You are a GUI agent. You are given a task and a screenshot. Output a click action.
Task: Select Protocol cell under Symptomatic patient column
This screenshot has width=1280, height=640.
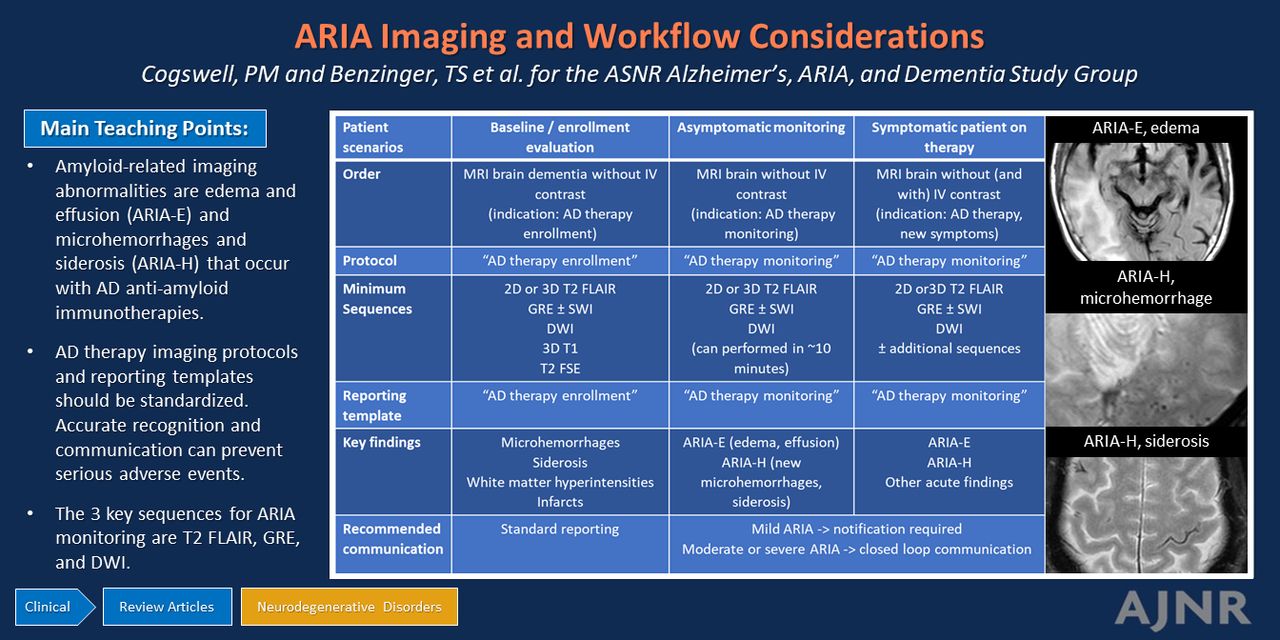tap(949, 261)
